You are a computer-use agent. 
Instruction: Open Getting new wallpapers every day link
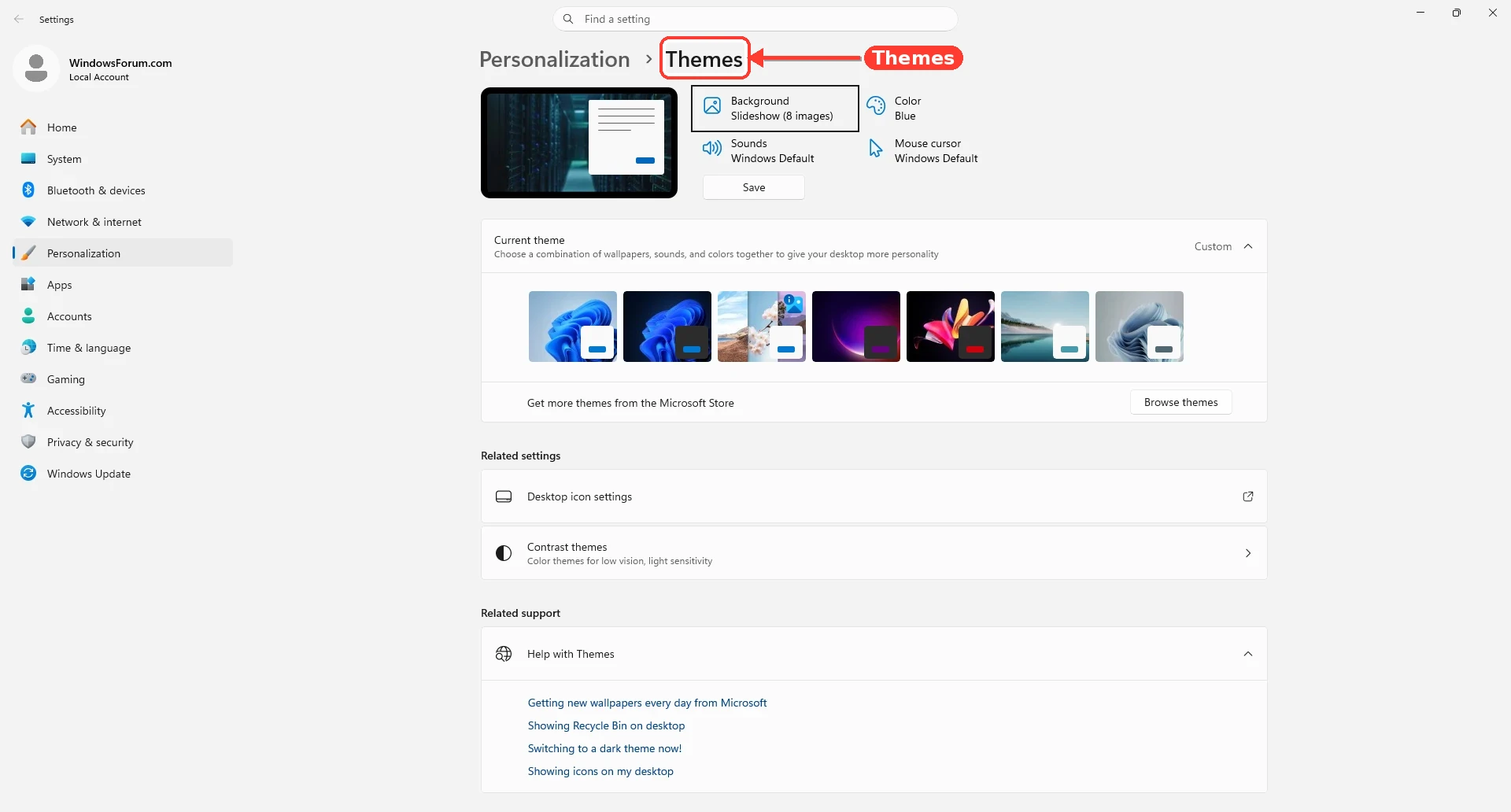[x=647, y=703]
